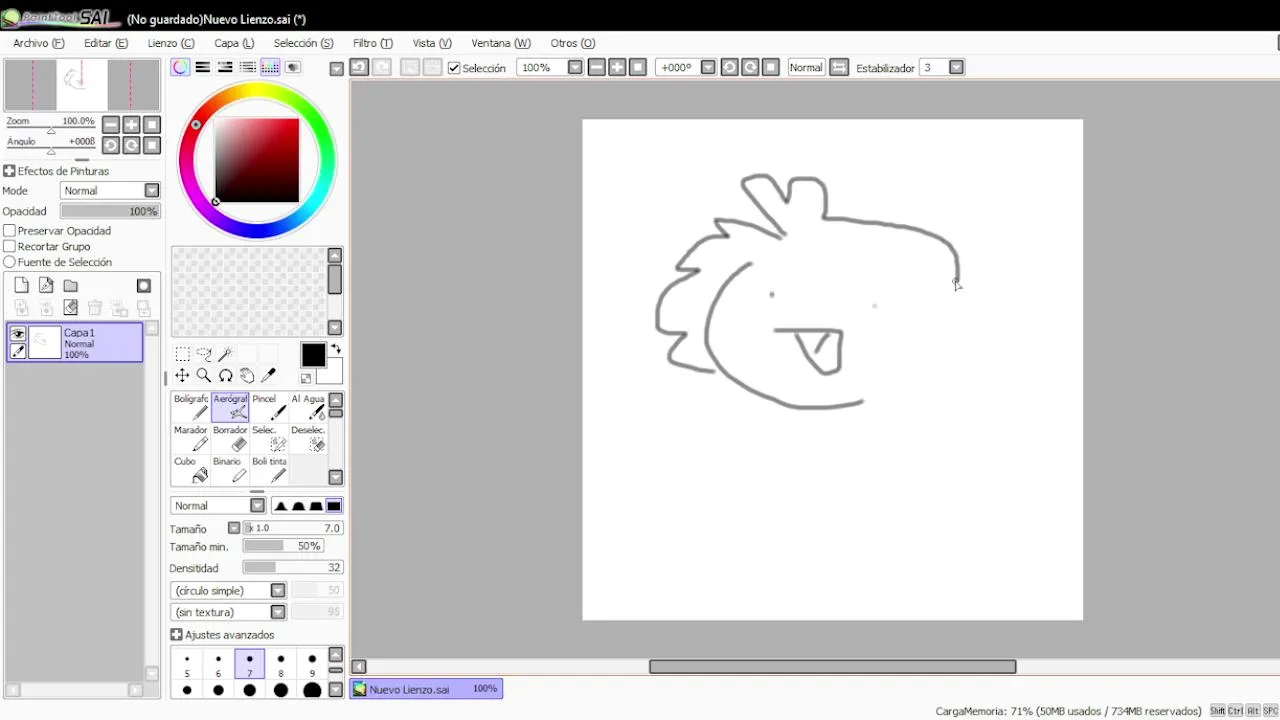
Task: Select brush size preset 9
Action: coord(312,665)
